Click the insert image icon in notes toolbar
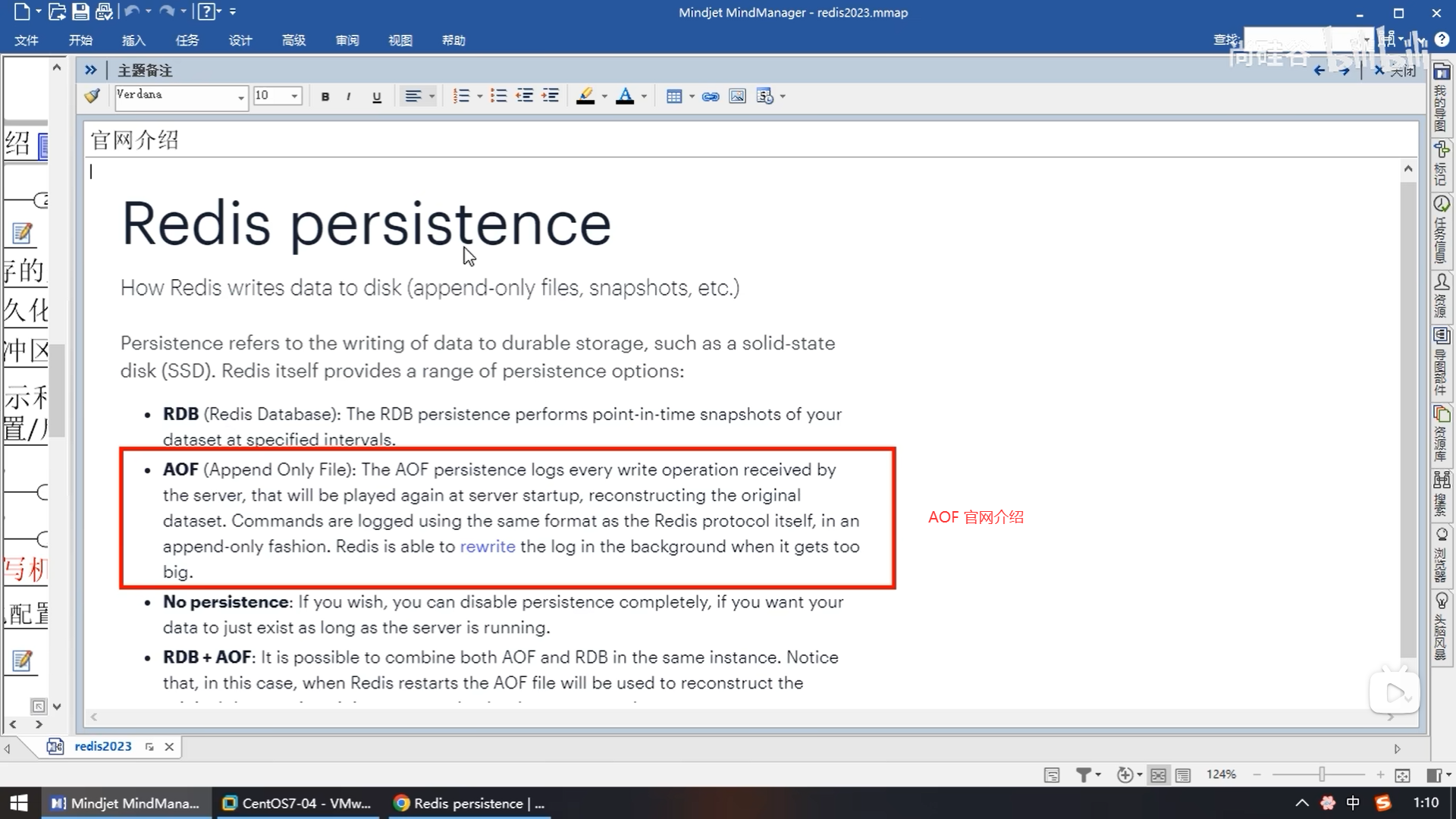 (737, 96)
